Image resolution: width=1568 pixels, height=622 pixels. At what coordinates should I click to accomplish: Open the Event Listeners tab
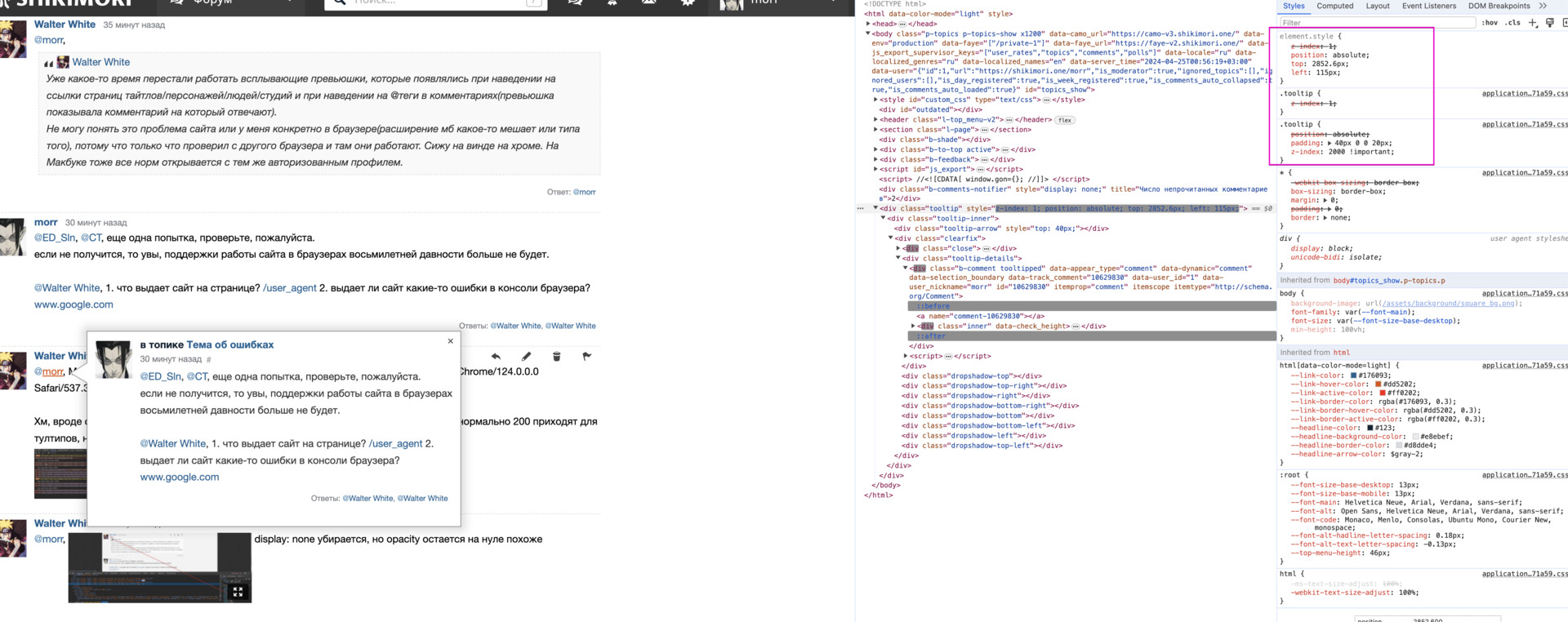[1428, 6]
